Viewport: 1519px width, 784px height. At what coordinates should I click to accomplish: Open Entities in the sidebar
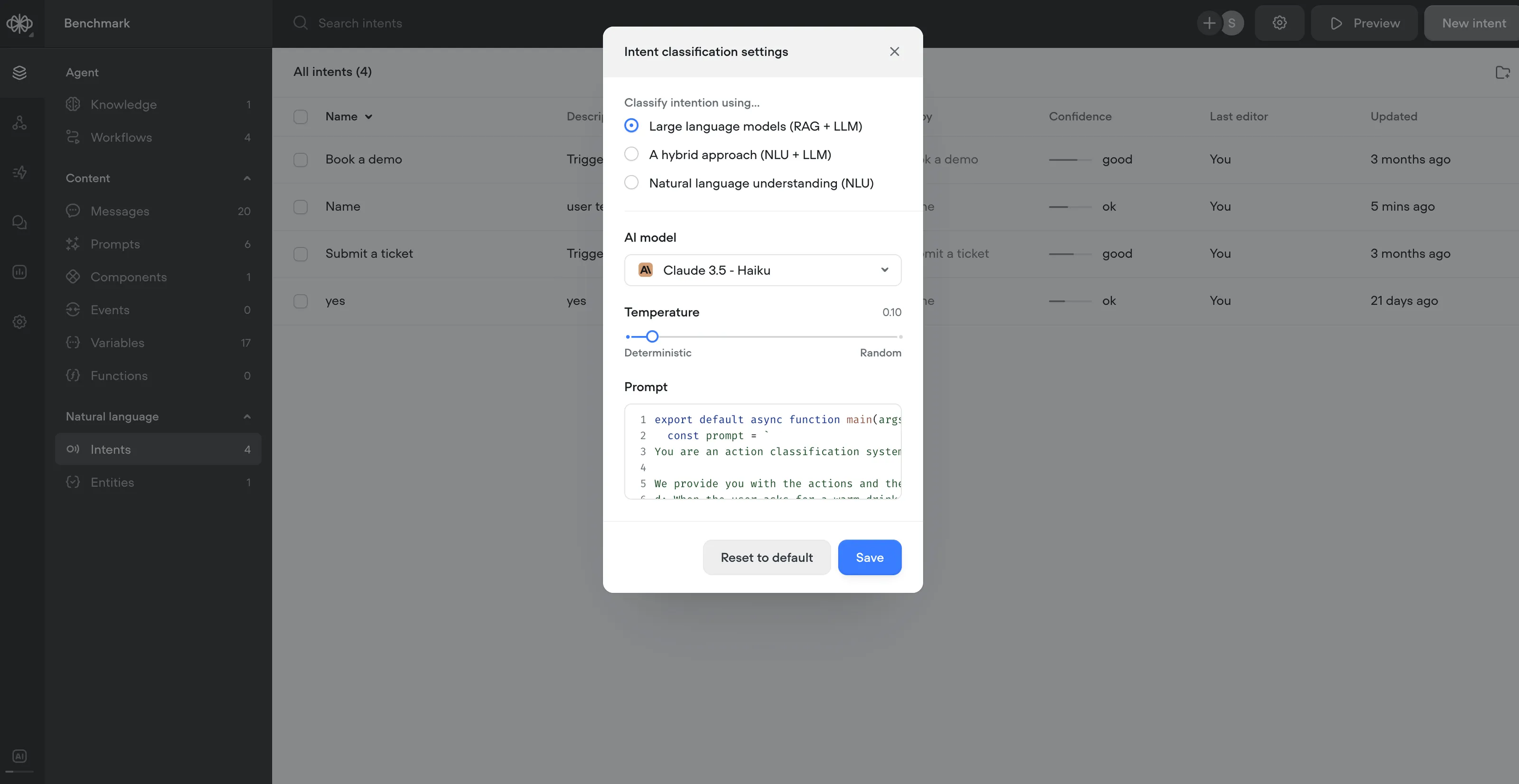[x=112, y=482]
